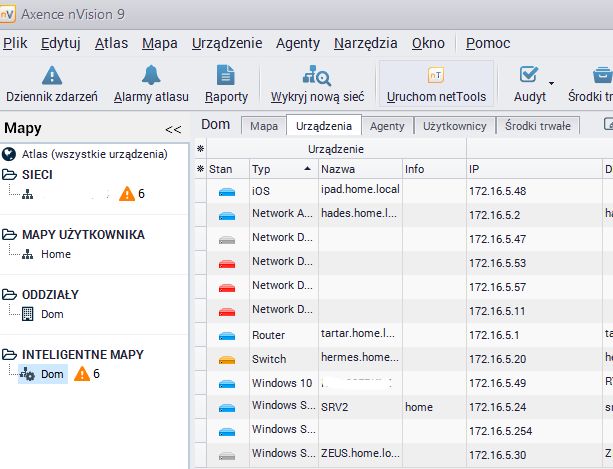This screenshot has height=469, width=613.
Task: Open the Agenty menu
Action: pyautogui.click(x=298, y=43)
